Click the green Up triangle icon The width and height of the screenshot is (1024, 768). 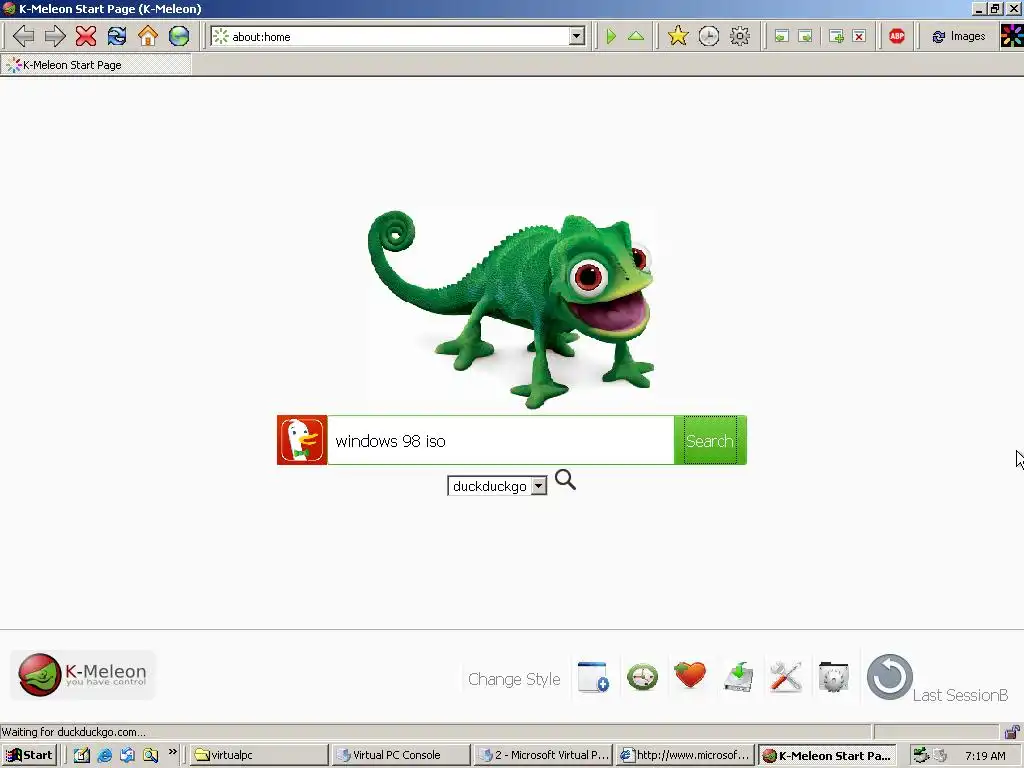635,37
